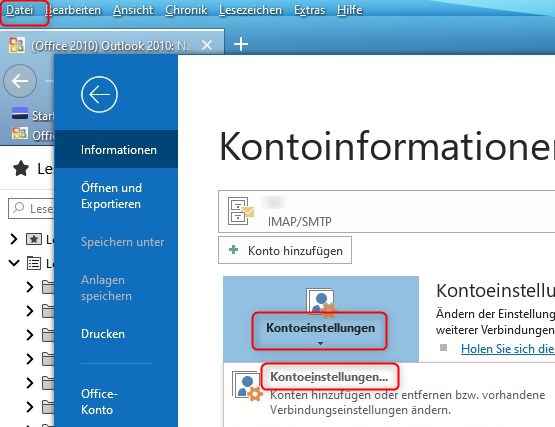The image size is (555, 427).
Task: Click the green plus icon on Konto hinzufügen
Action: point(234,250)
